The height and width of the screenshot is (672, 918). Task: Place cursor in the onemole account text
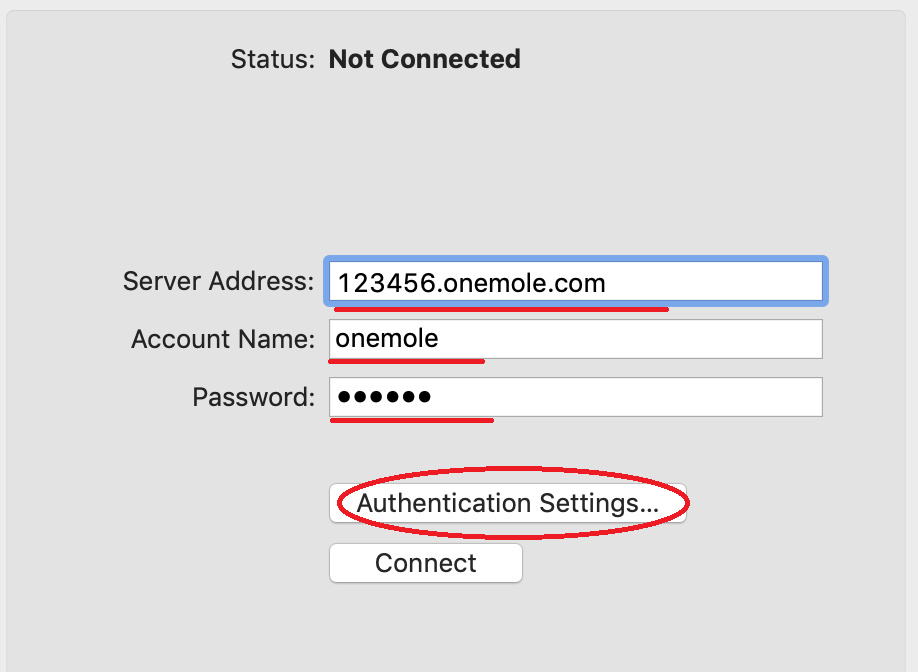(x=386, y=338)
